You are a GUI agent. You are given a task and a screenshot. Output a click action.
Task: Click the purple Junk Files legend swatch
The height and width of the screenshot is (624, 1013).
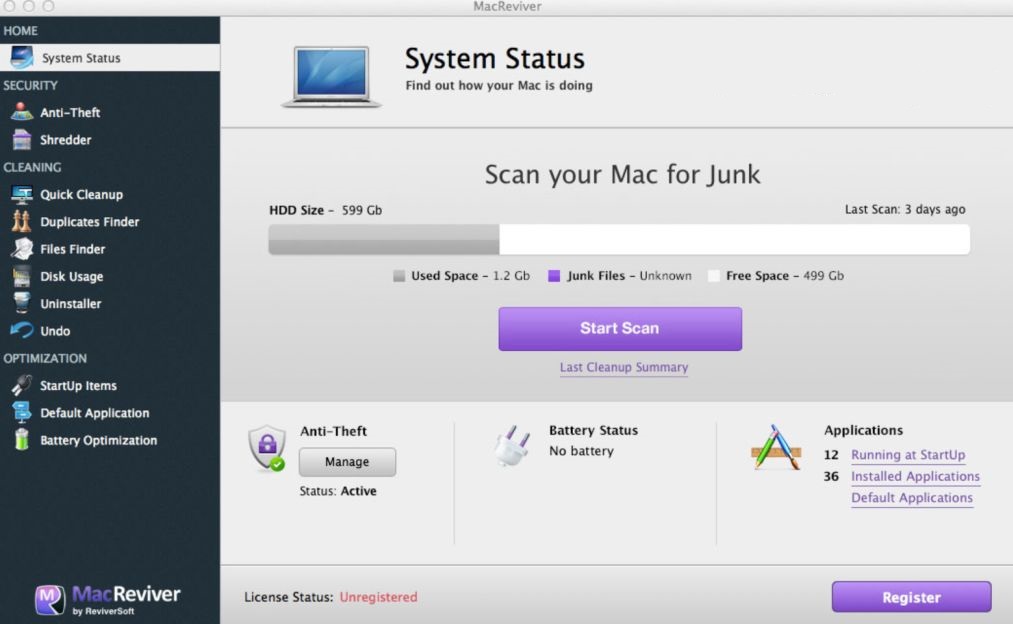tap(554, 276)
